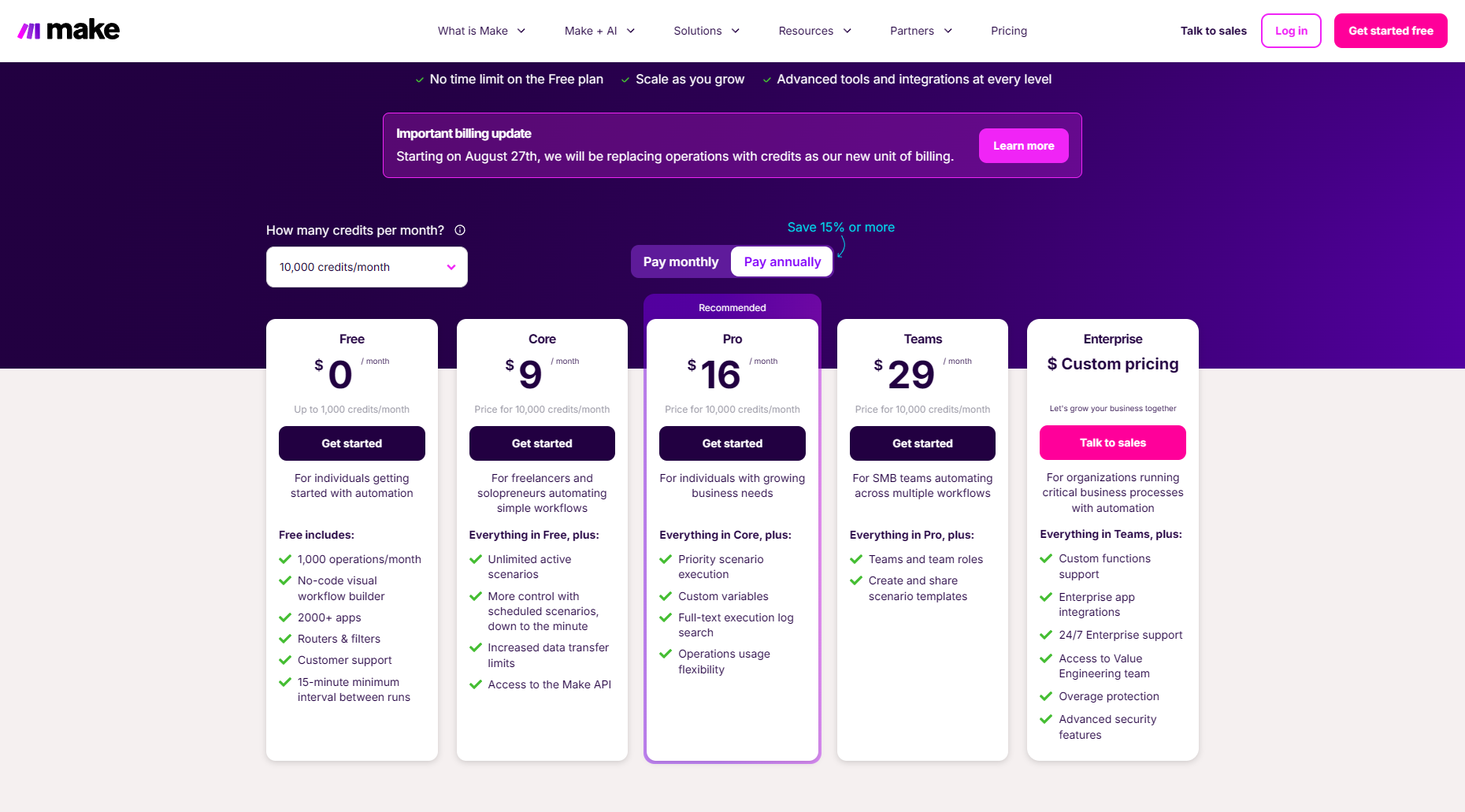Select the Pricing navigation item
This screenshot has width=1465, height=812.
(1009, 31)
